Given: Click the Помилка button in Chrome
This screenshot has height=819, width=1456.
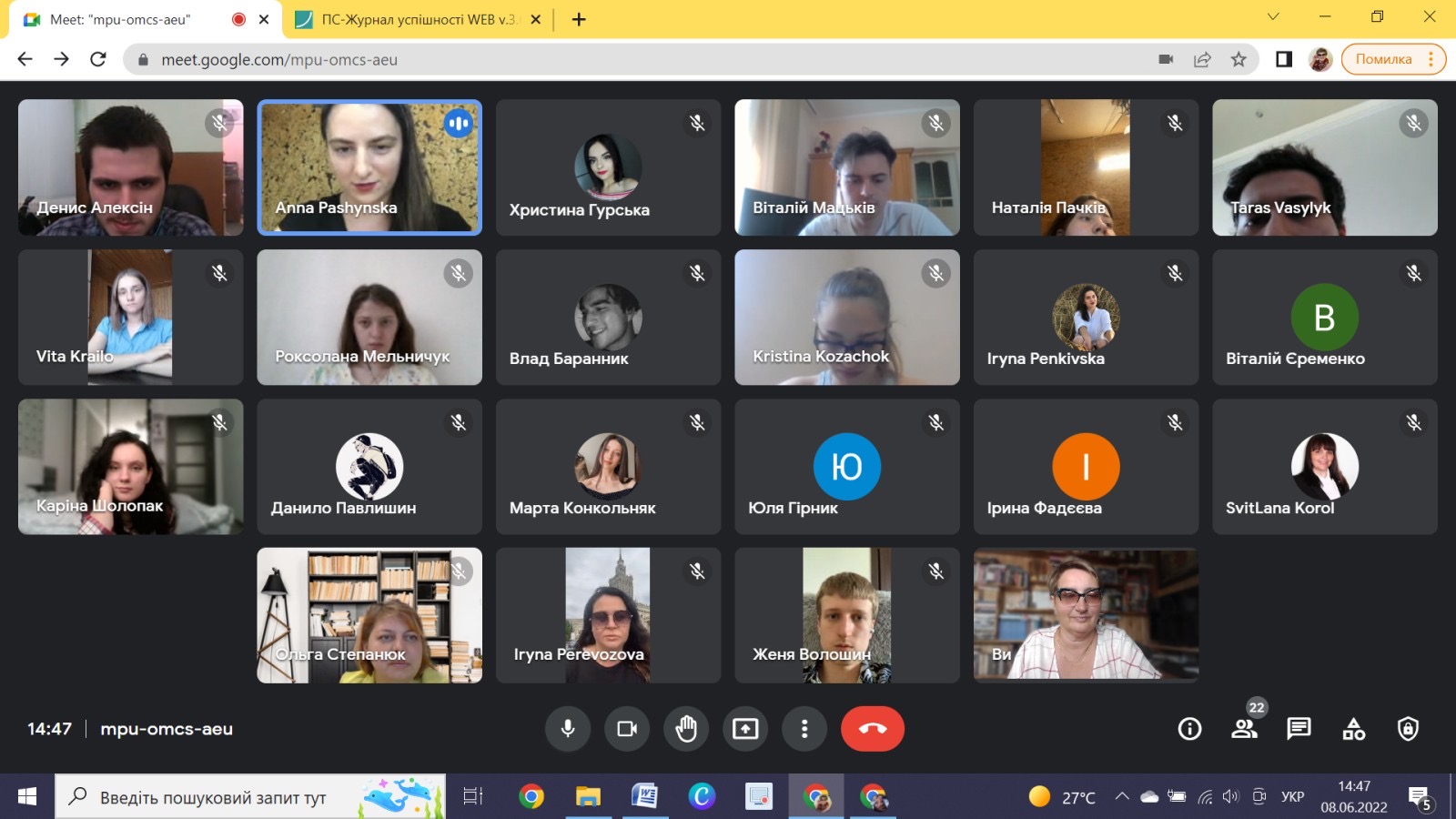Looking at the screenshot, I should tap(1383, 59).
